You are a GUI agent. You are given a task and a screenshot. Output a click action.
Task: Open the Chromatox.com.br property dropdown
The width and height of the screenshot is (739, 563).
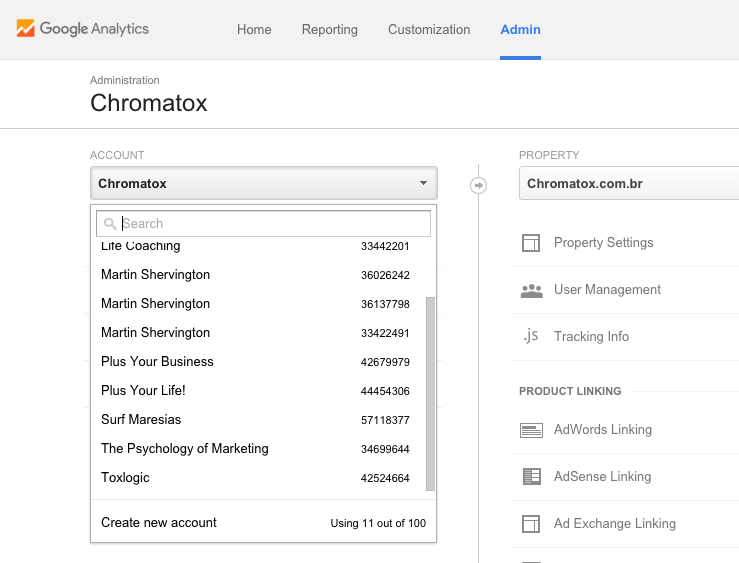(629, 183)
